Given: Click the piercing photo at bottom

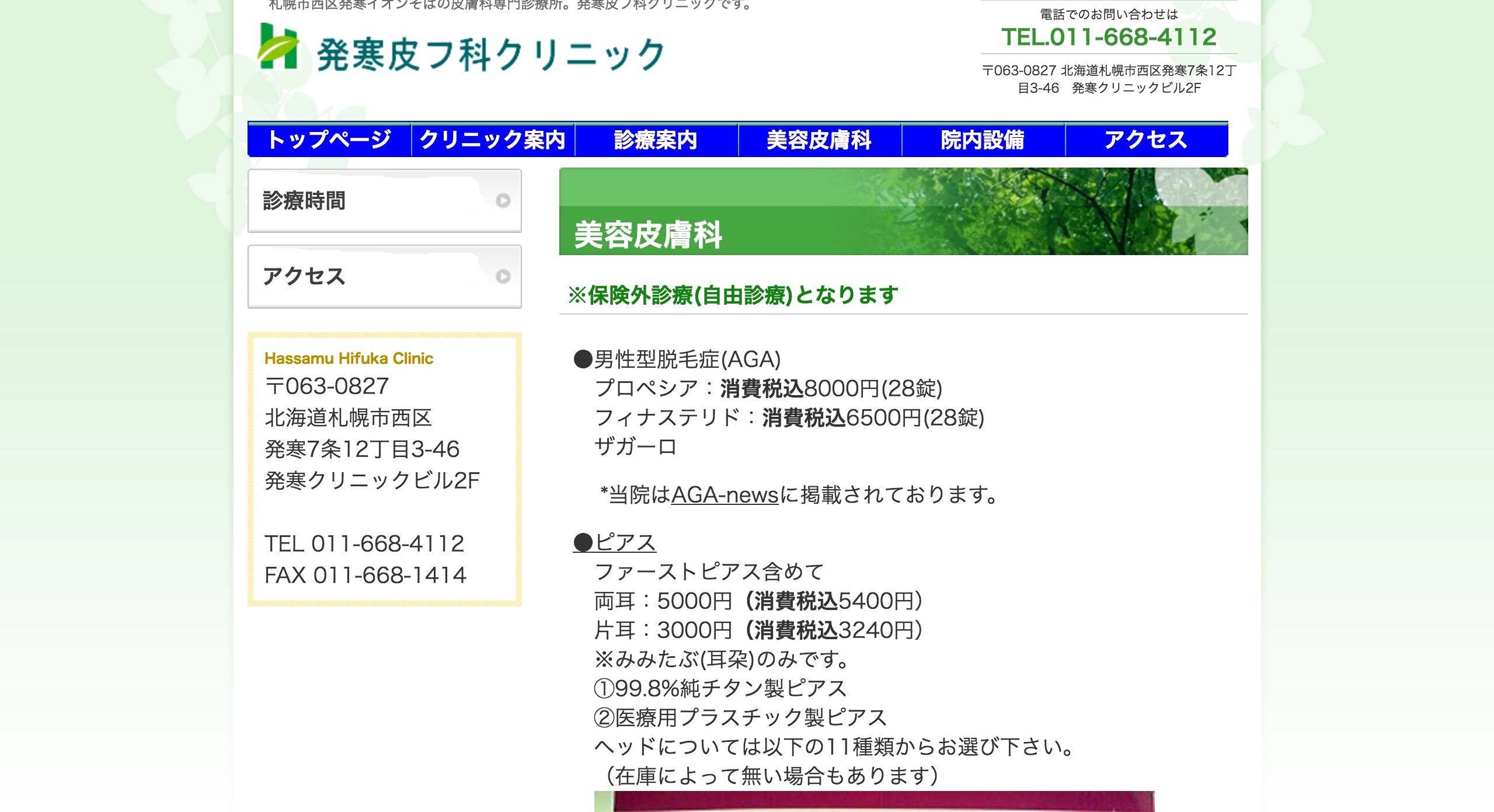Looking at the screenshot, I should [873, 801].
